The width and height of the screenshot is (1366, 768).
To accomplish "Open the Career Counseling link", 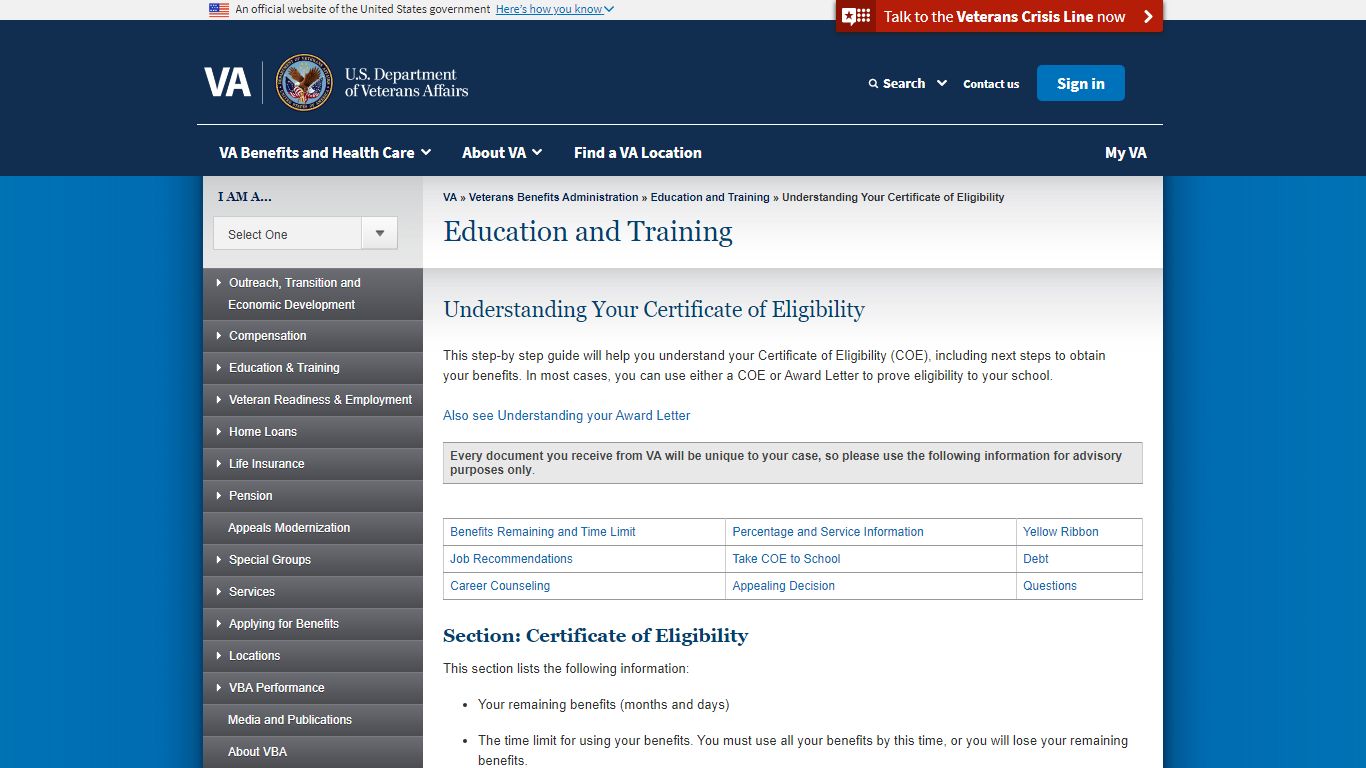I will tap(500, 586).
